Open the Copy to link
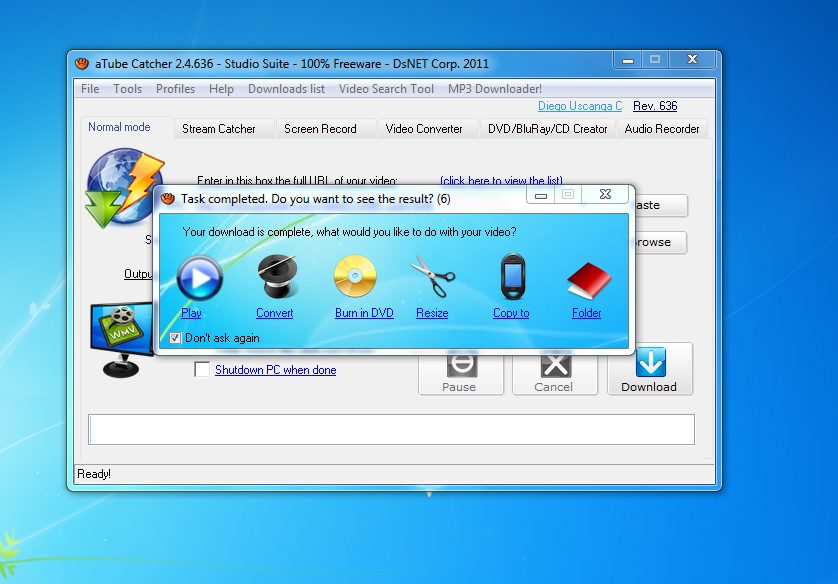The height and width of the screenshot is (584, 838). (511, 313)
